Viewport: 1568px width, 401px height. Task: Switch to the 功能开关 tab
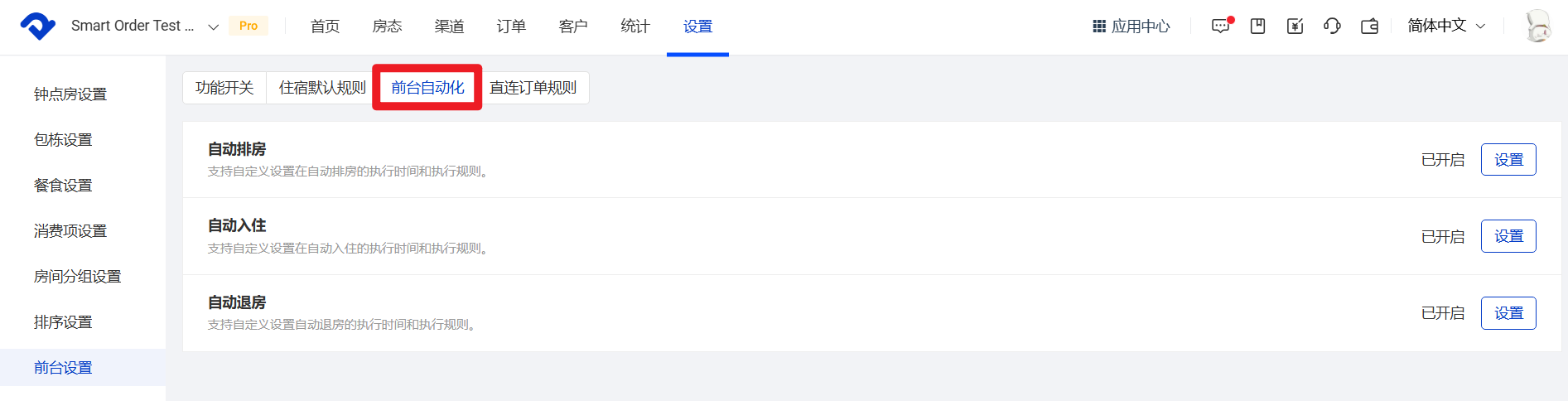224,88
